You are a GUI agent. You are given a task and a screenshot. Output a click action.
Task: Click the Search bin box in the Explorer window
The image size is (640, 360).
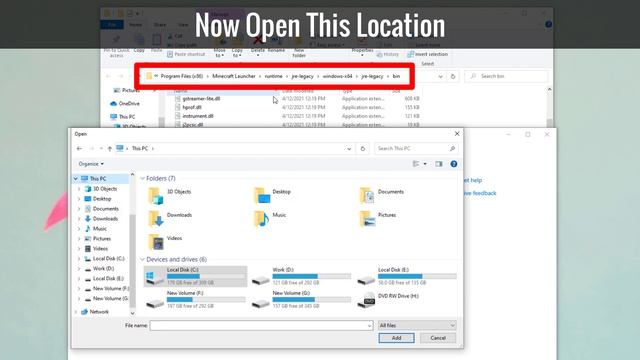click(506, 76)
